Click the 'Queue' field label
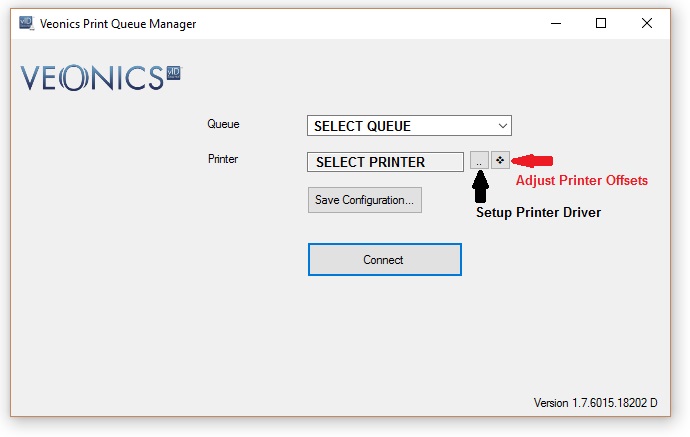 click(x=223, y=124)
